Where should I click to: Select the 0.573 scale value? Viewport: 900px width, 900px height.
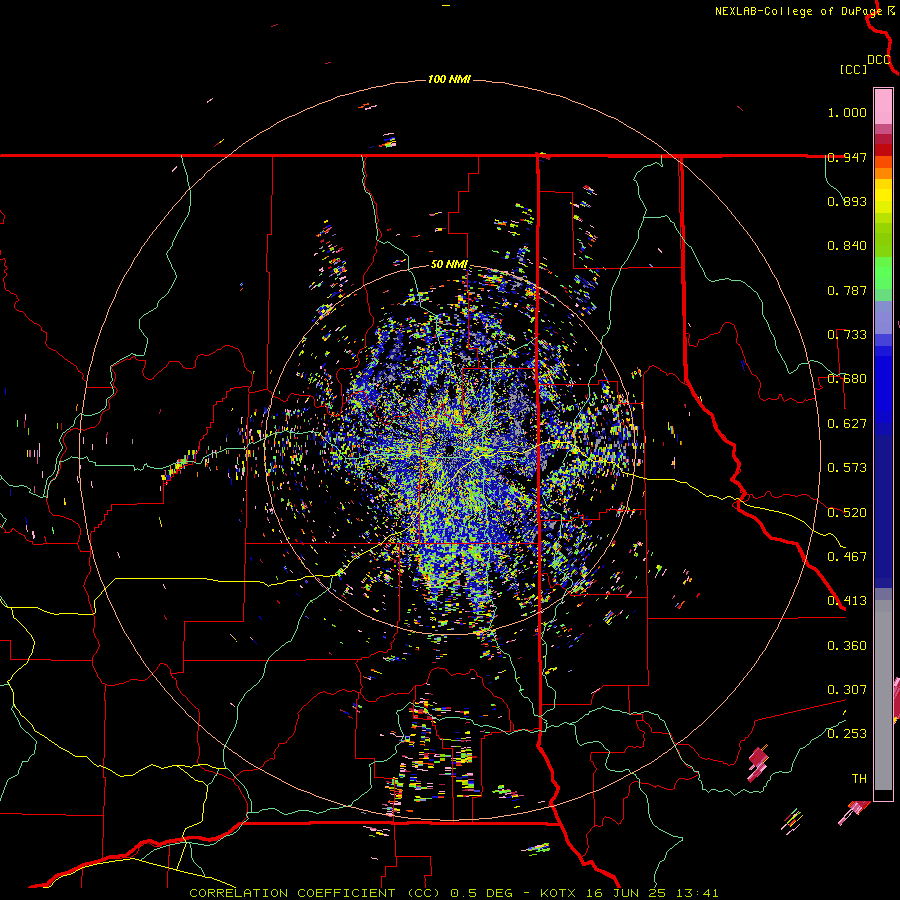click(847, 468)
